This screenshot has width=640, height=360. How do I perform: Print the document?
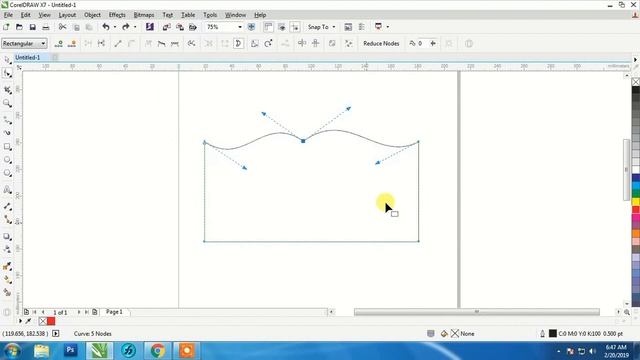(x=46, y=27)
